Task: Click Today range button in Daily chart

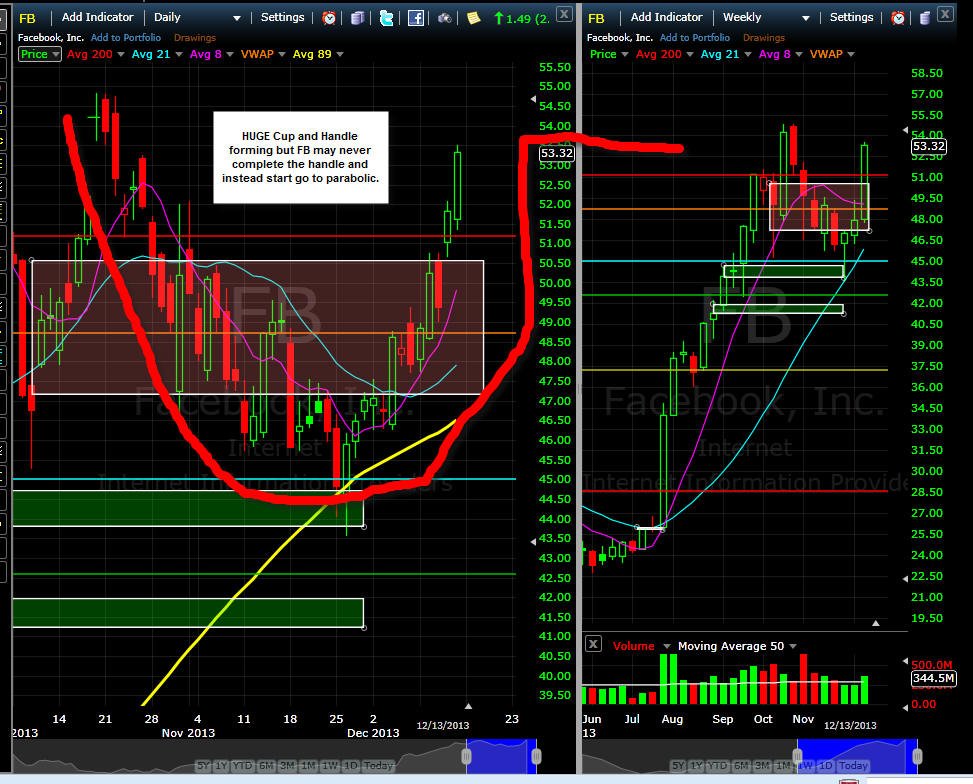Action: pos(378,765)
